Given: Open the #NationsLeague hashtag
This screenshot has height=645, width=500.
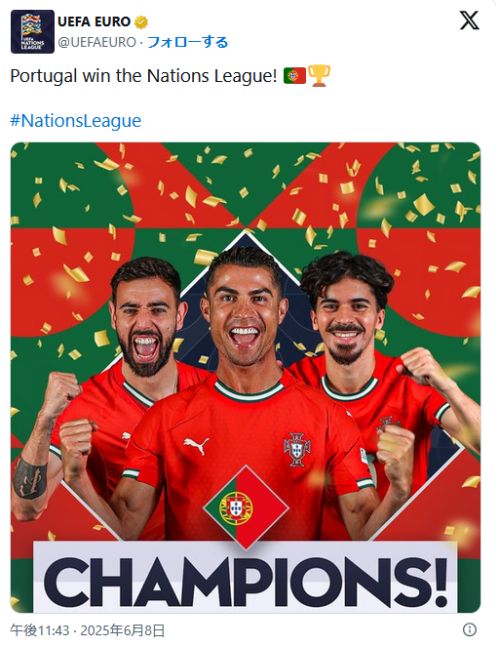Looking at the screenshot, I should 76,121.
